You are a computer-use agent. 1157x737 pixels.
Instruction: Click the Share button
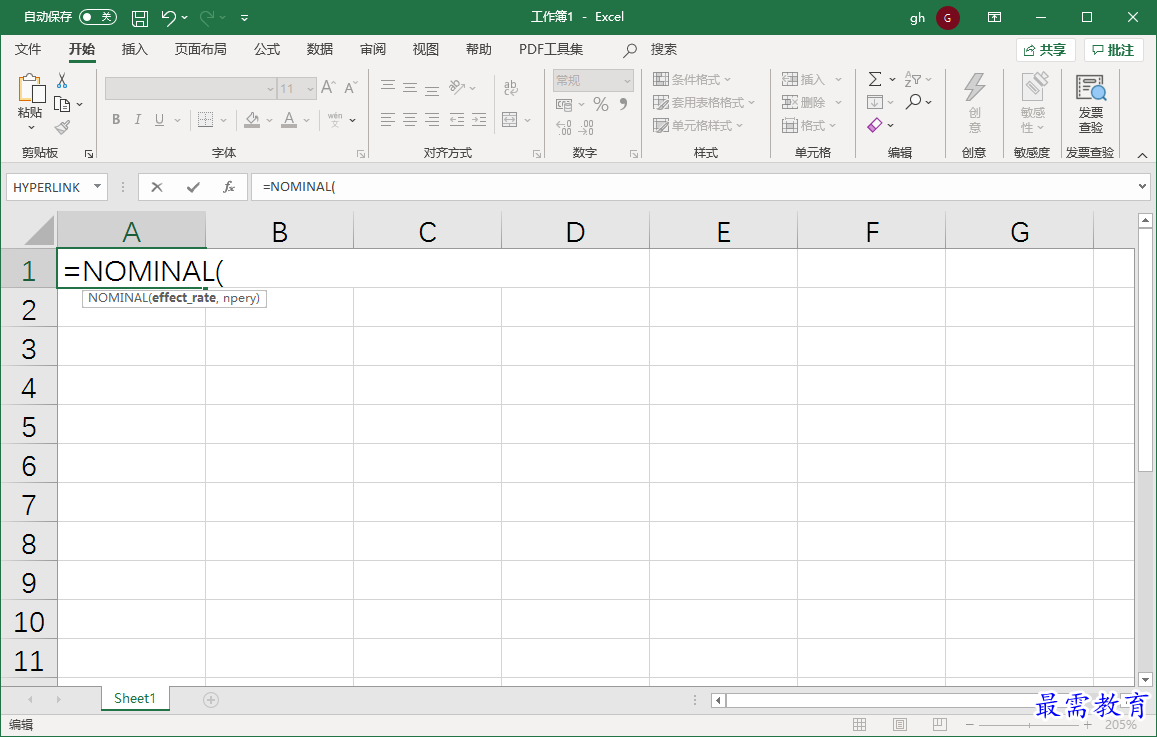pyautogui.click(x=1046, y=50)
